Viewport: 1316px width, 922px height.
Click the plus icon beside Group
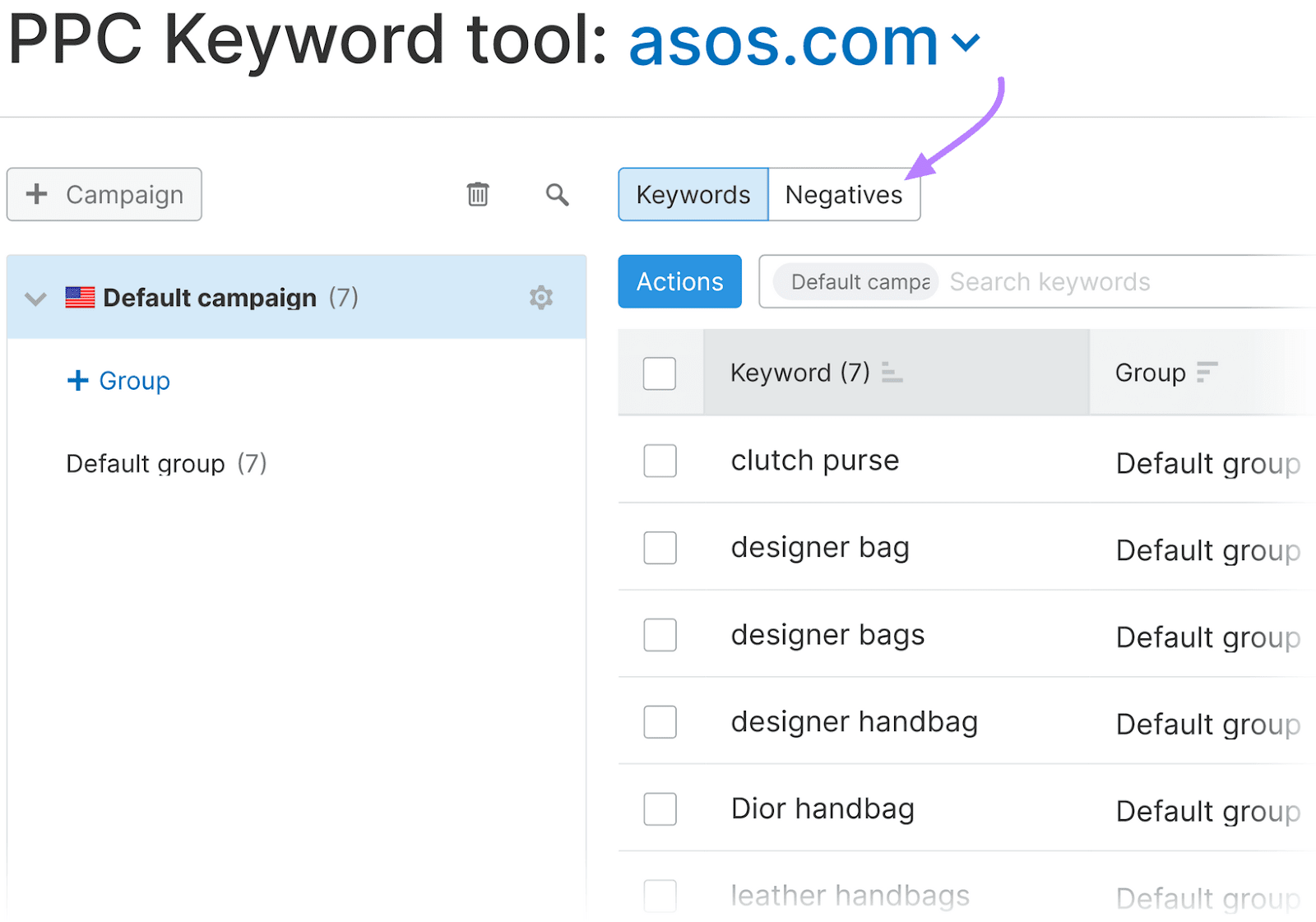point(77,380)
